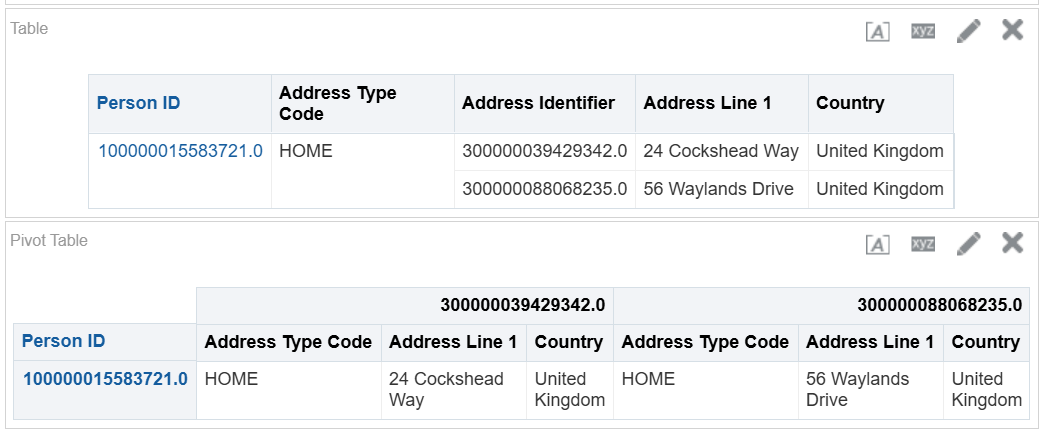Viewport: 1042px width, 433px height.
Task: Remove the Pivot Table view with X icon
Action: (1012, 242)
